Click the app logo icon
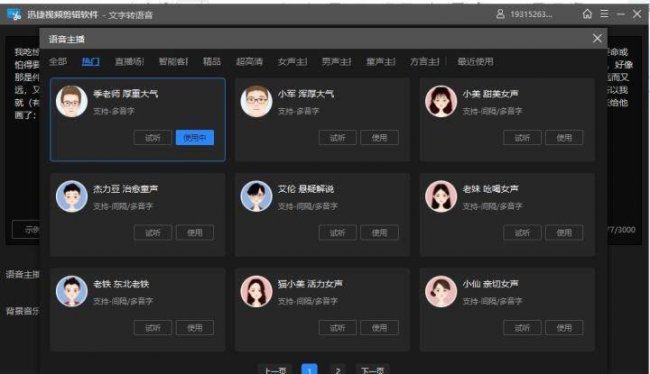 (x=14, y=15)
